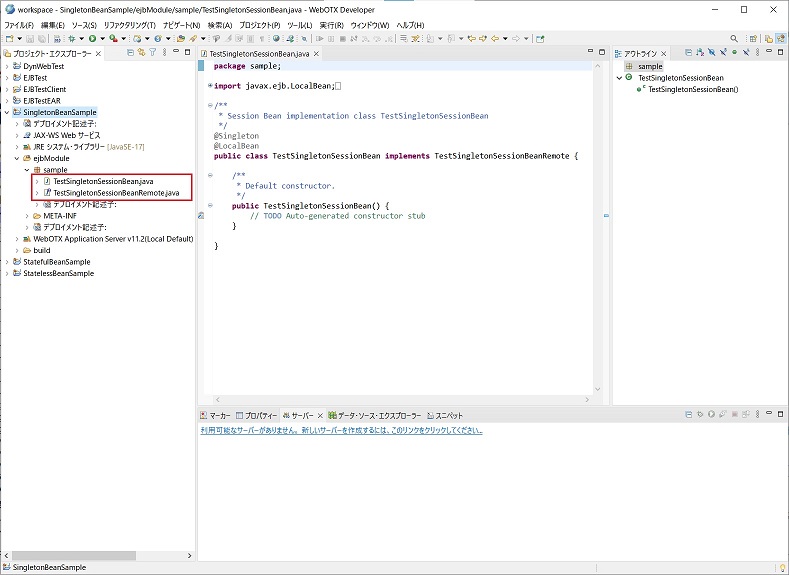The height and width of the screenshot is (575, 789).
Task: Expand the StatefulBeanSample project
Action: (7, 262)
